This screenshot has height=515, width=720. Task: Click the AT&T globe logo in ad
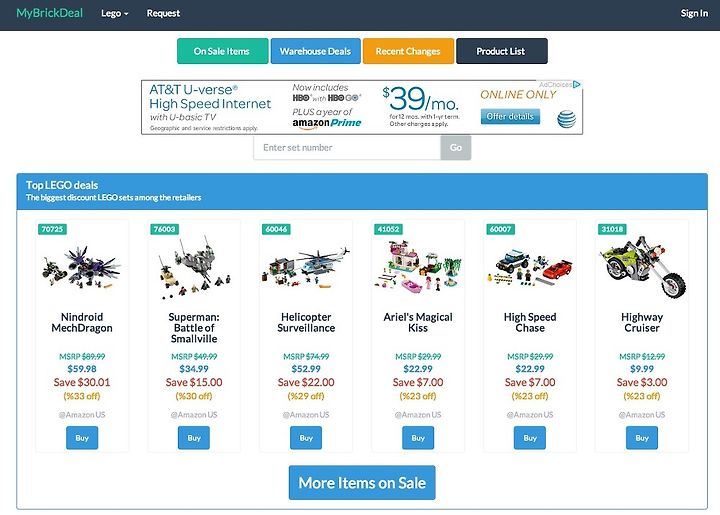click(566, 119)
